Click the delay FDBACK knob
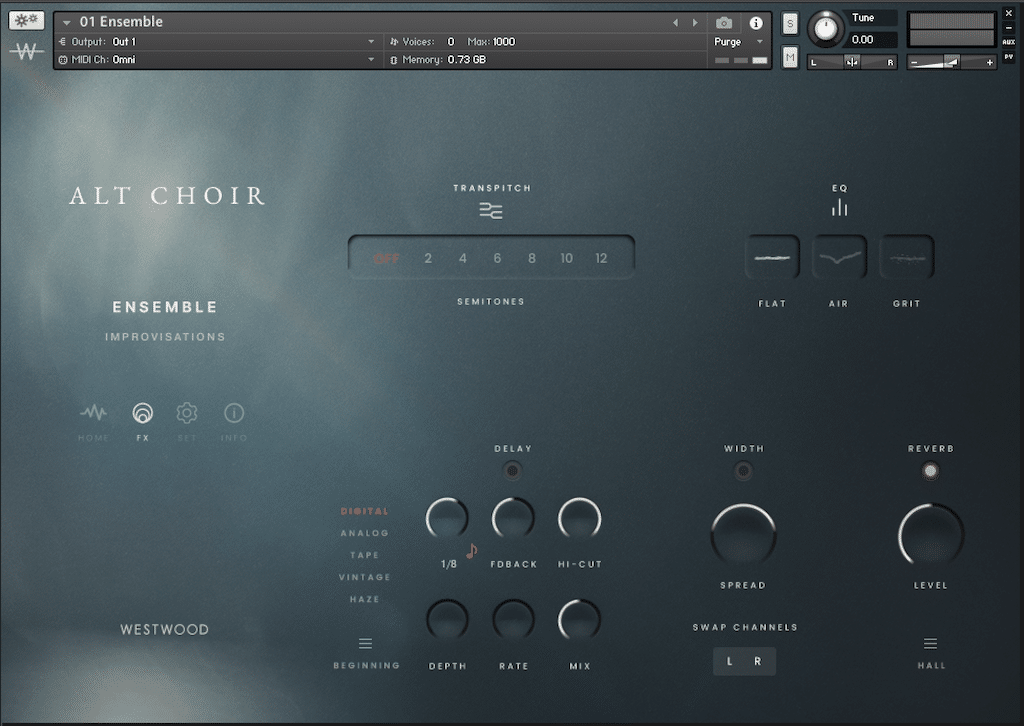This screenshot has height=726, width=1024. (x=513, y=519)
